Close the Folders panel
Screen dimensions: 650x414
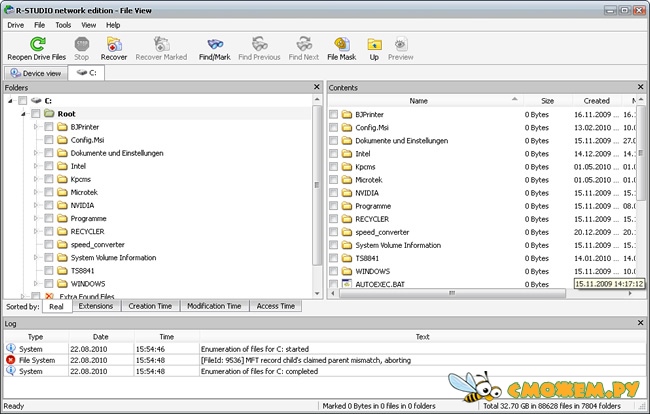317,87
